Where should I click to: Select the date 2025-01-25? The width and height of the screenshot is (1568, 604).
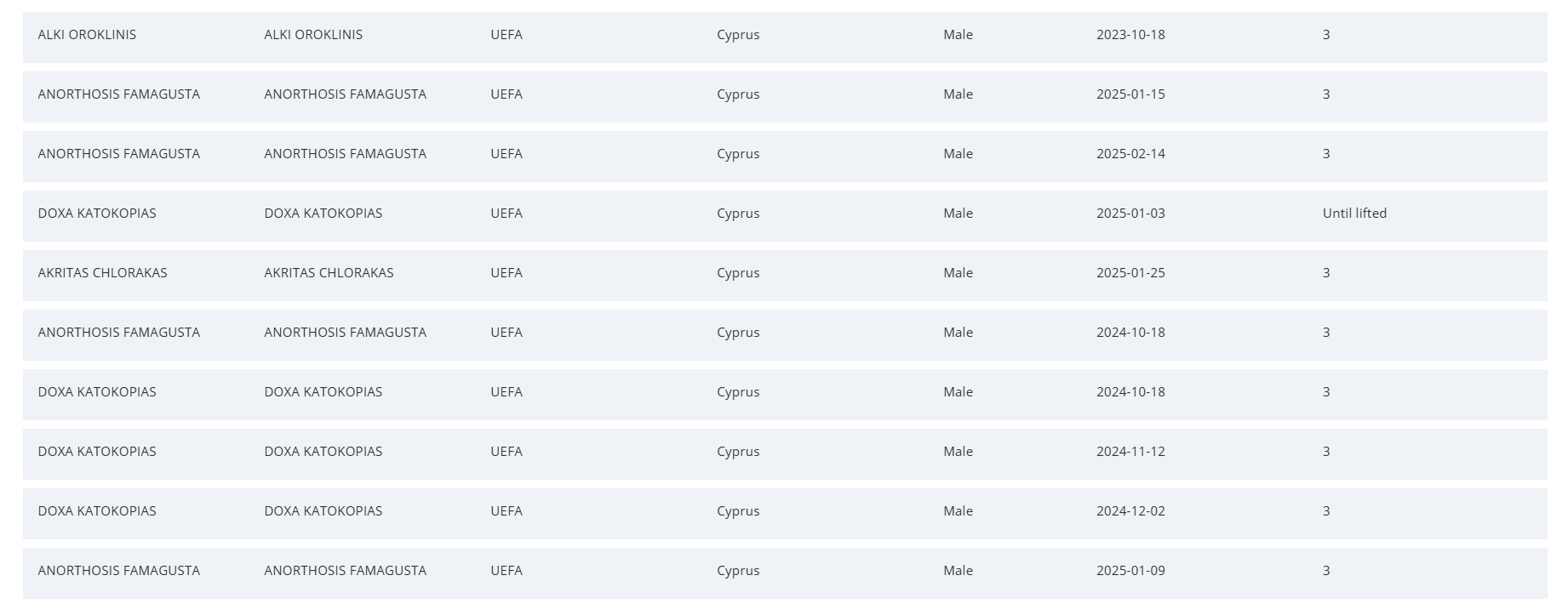click(1130, 273)
